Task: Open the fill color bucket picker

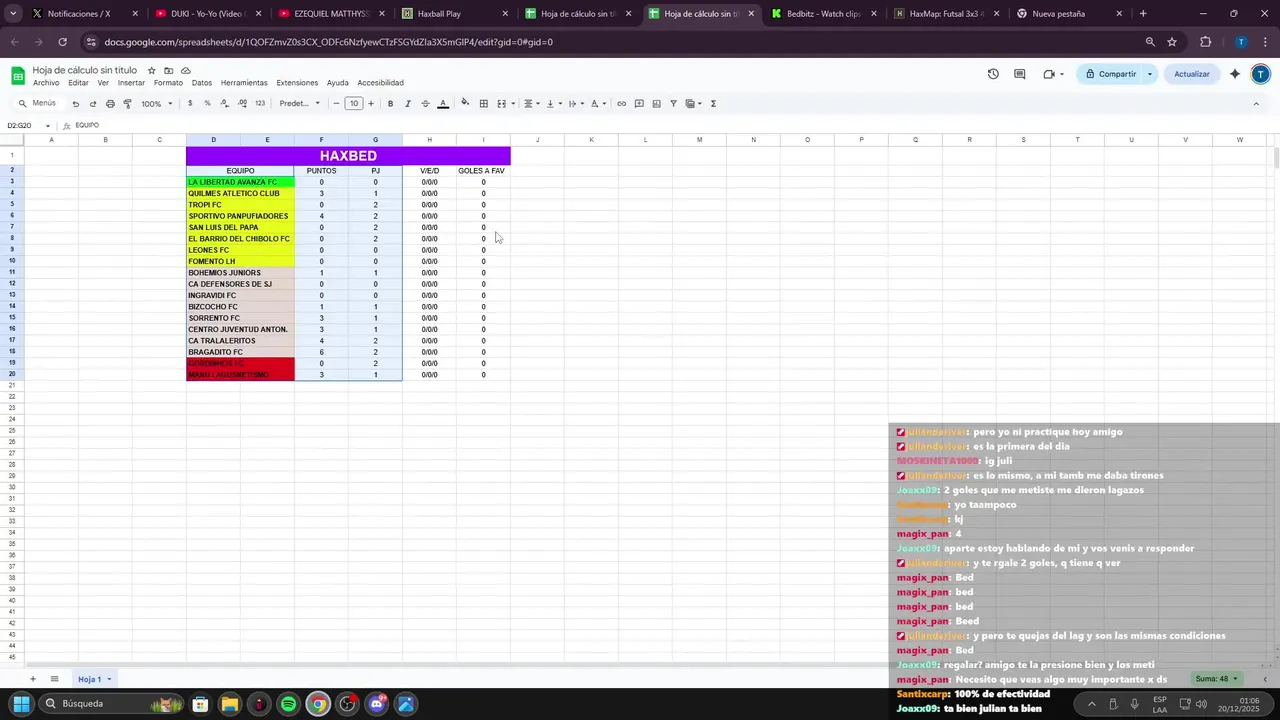Action: 465,103
